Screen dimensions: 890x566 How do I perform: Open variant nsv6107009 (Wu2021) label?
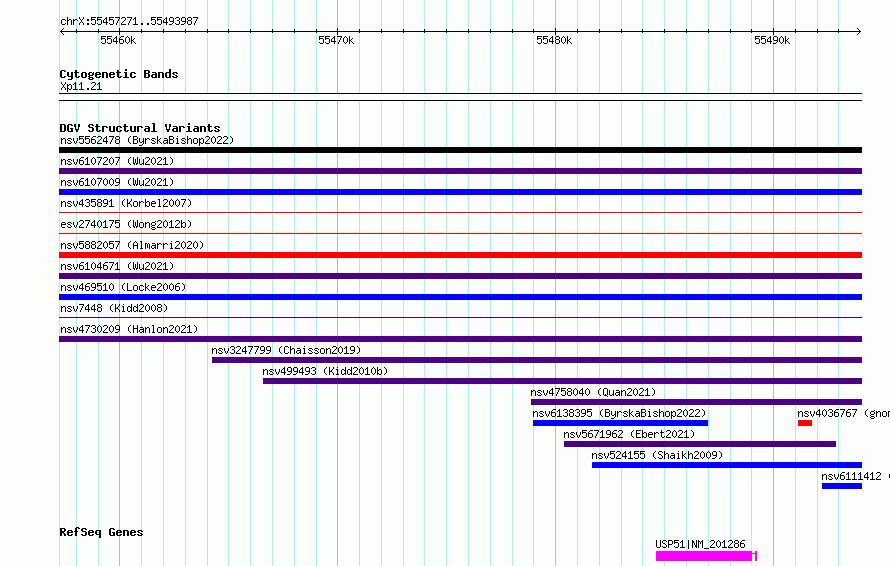[x=117, y=182]
